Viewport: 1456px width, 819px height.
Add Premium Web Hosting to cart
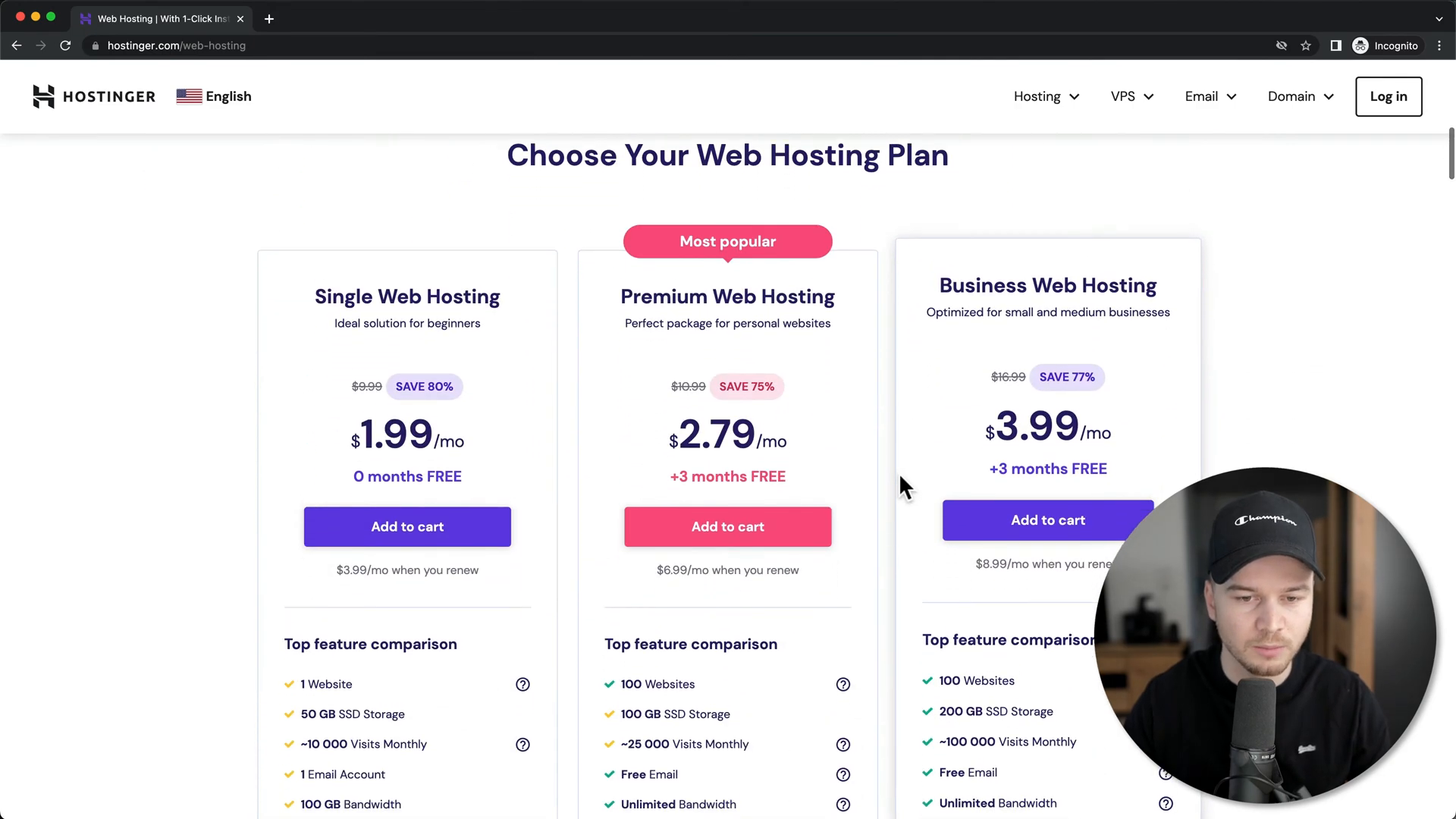pyautogui.click(x=728, y=527)
